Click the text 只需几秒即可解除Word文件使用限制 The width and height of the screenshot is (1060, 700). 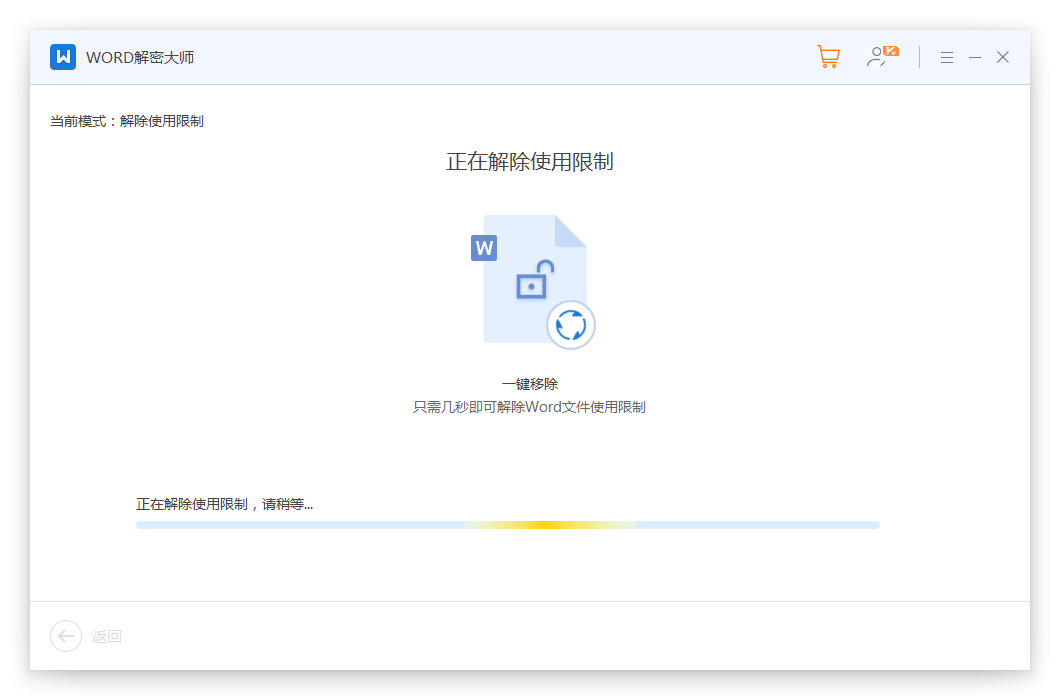[529, 407]
